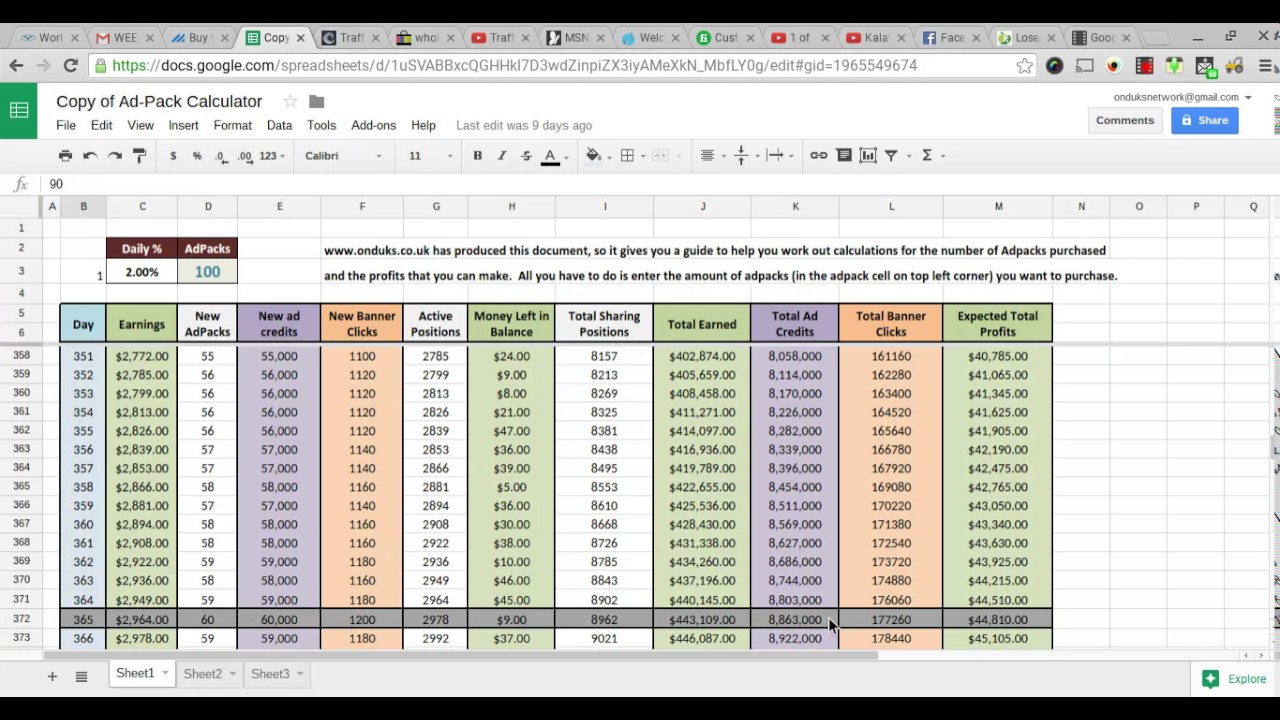Image resolution: width=1280 pixels, height=720 pixels.
Task: Toggle bold formatting
Action: pos(477,155)
